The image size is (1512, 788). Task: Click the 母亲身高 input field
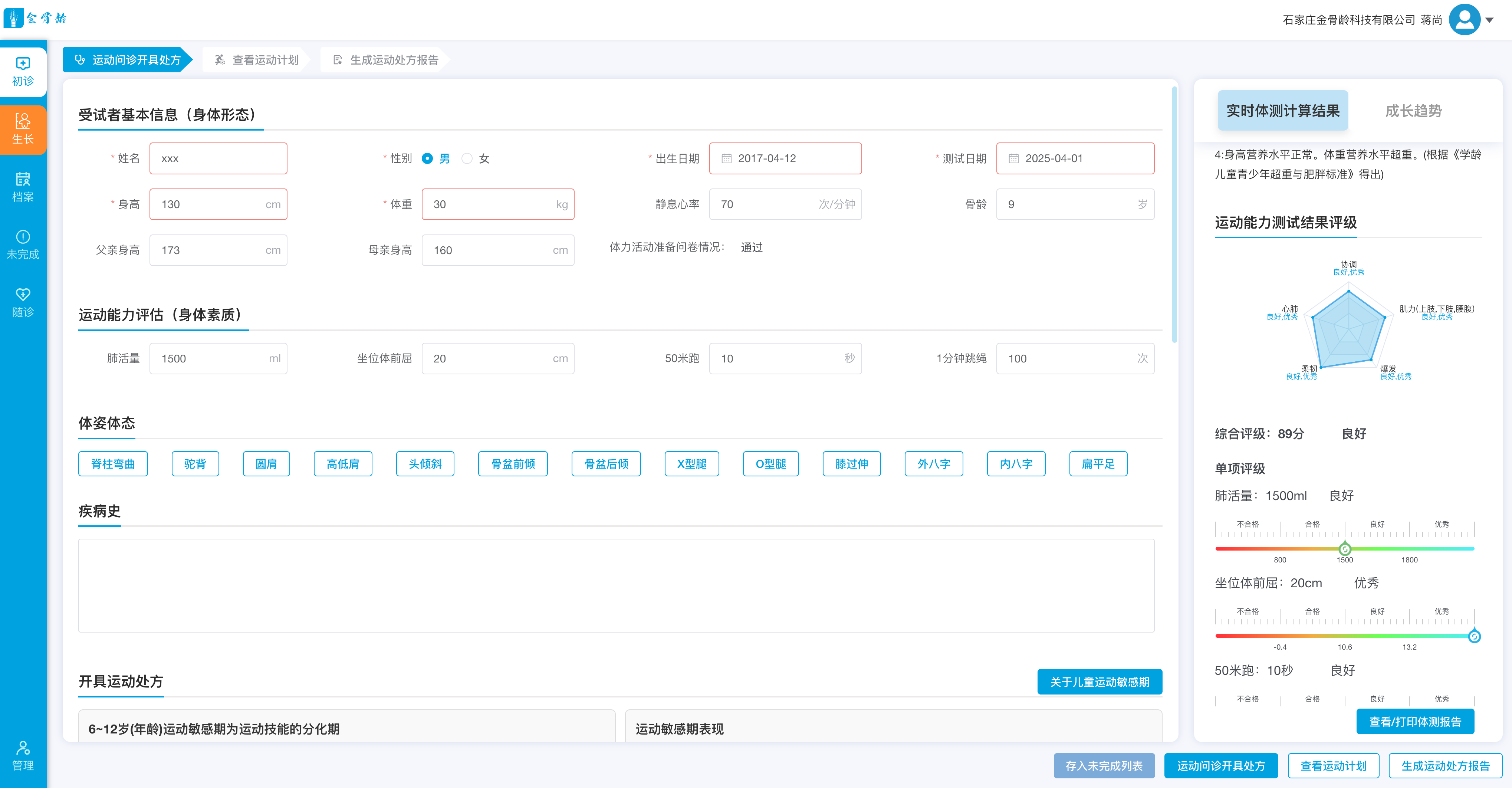tap(498, 250)
